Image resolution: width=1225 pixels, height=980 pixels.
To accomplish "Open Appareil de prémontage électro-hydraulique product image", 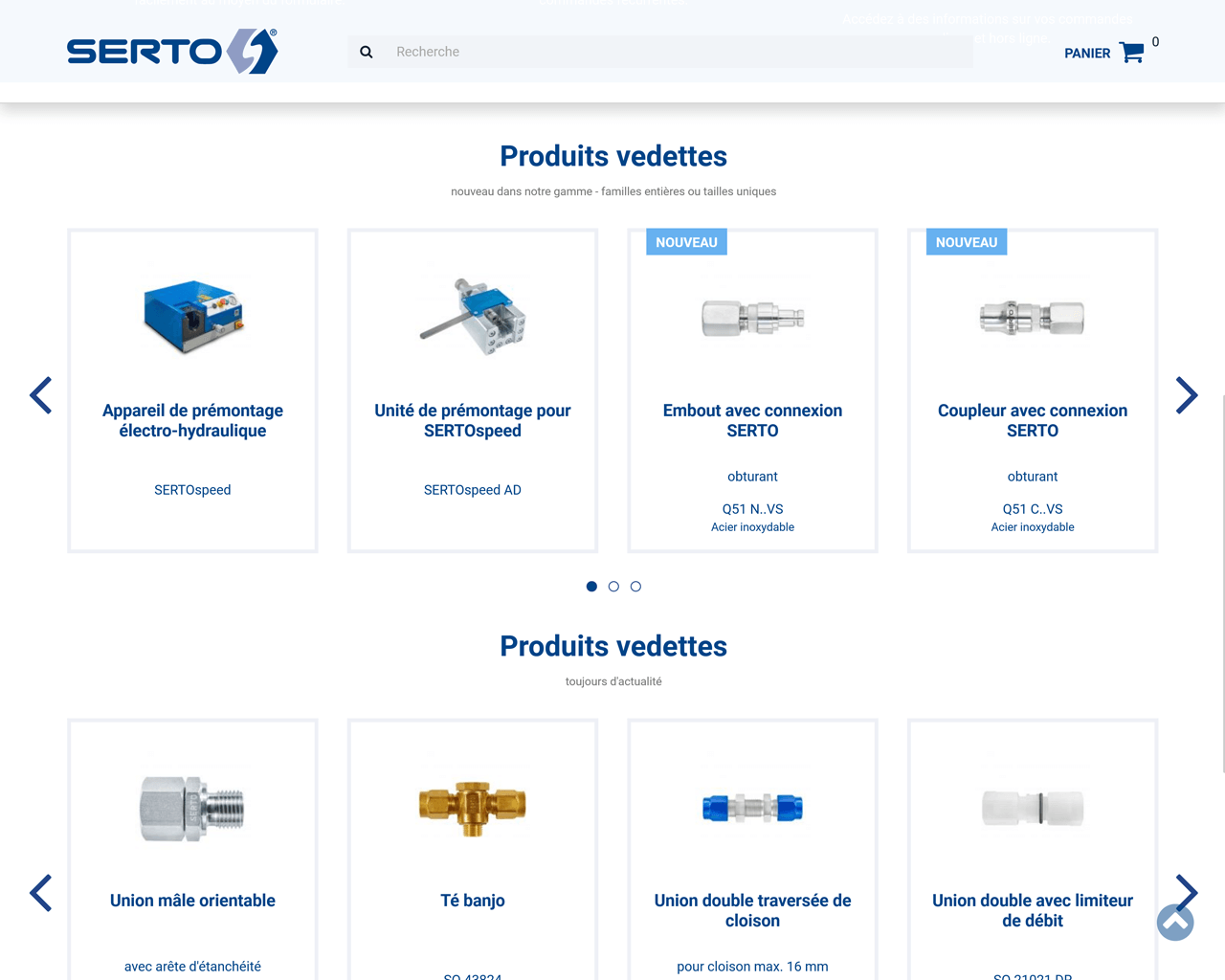I will 193,318.
